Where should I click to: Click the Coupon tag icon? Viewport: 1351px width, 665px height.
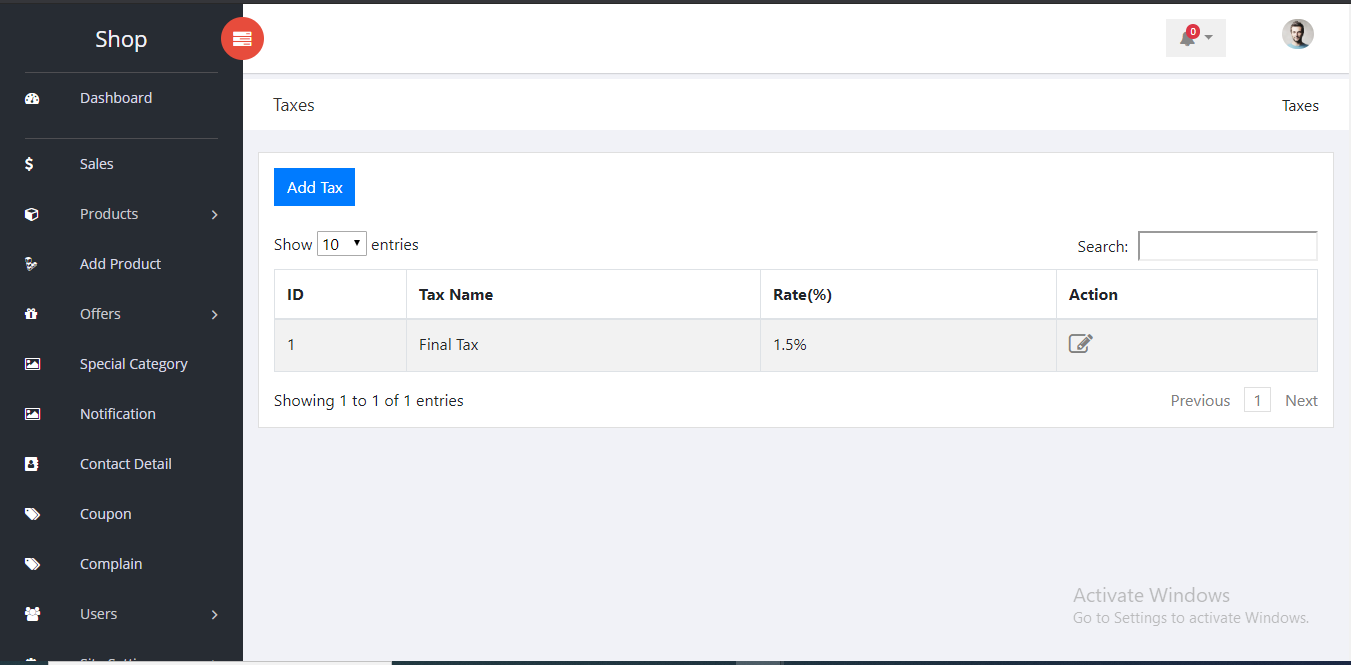[x=32, y=514]
